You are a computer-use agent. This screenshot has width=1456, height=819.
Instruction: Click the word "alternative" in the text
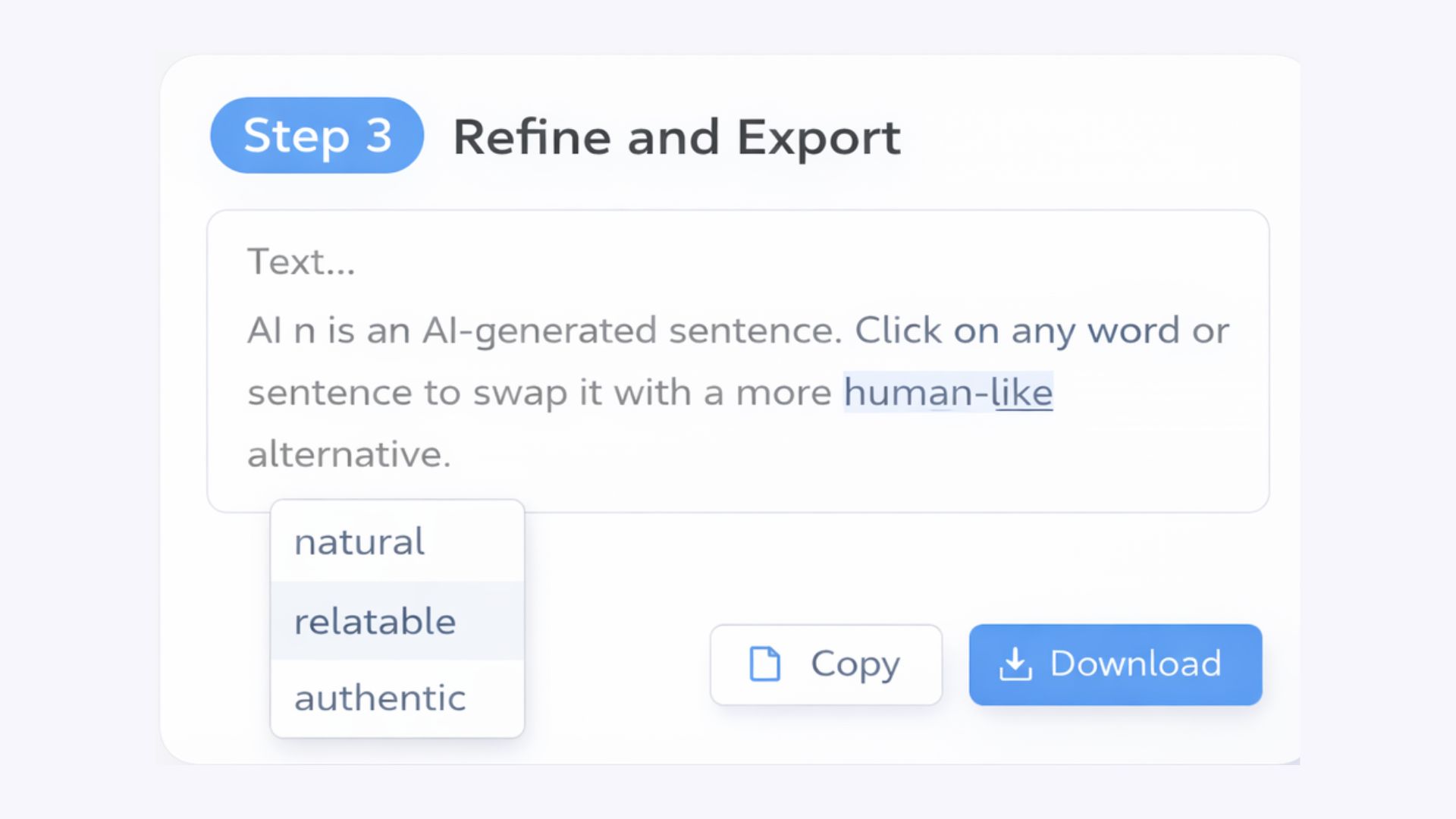347,455
